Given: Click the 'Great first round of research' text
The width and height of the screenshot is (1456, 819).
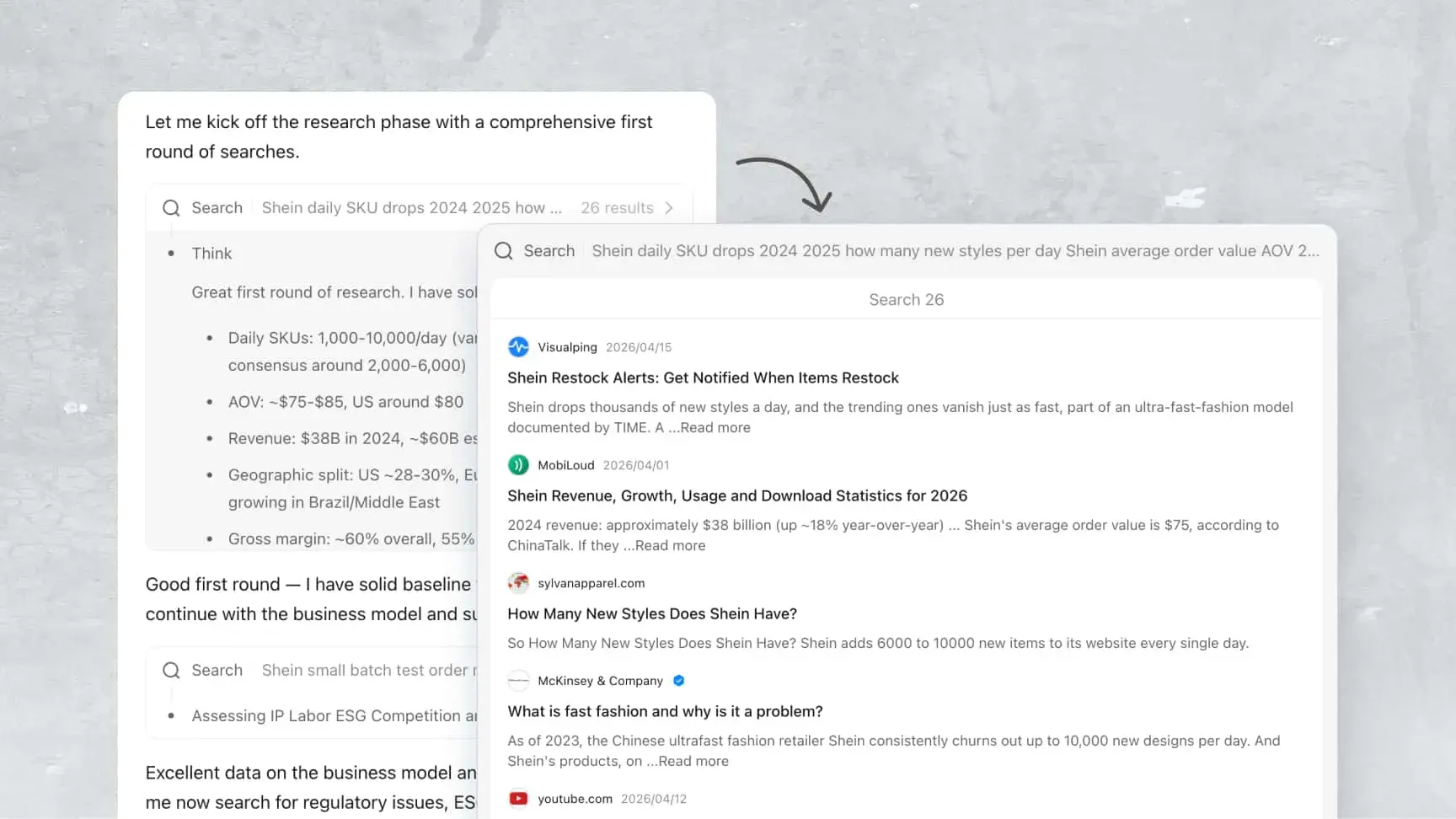Looking at the screenshot, I should pos(334,292).
